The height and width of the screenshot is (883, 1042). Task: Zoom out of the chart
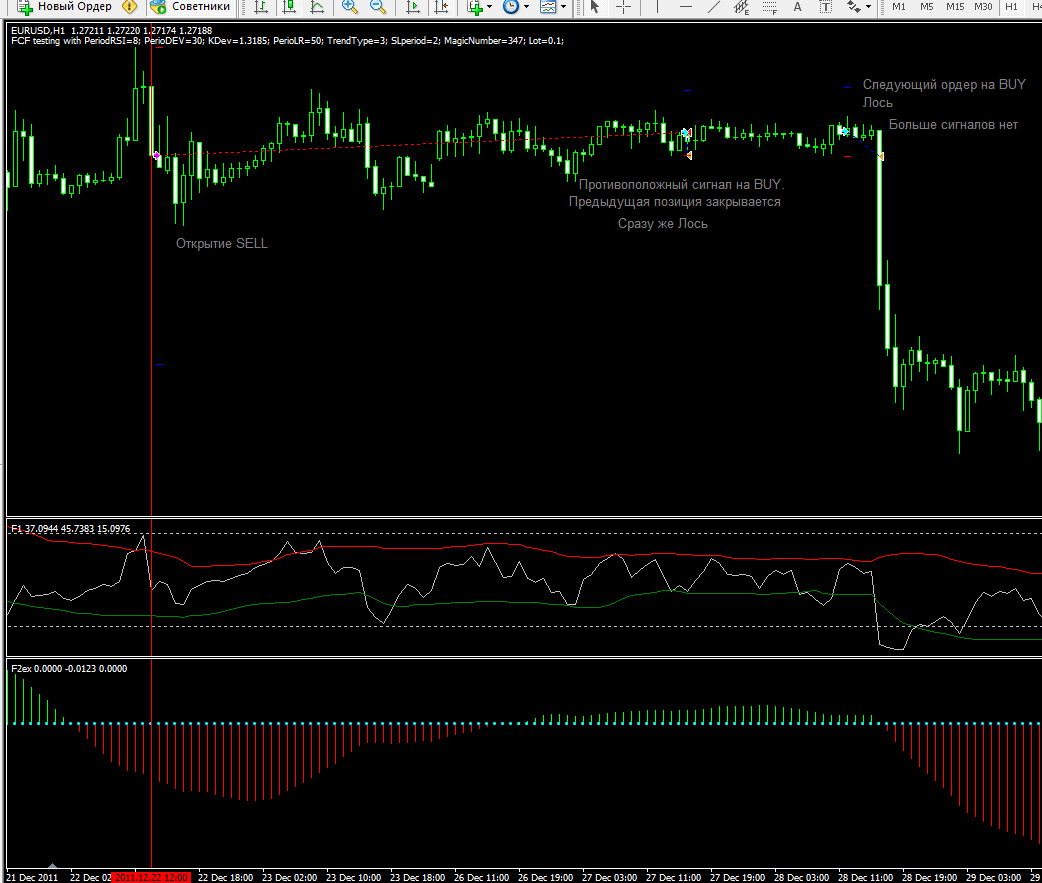pyautogui.click(x=377, y=7)
